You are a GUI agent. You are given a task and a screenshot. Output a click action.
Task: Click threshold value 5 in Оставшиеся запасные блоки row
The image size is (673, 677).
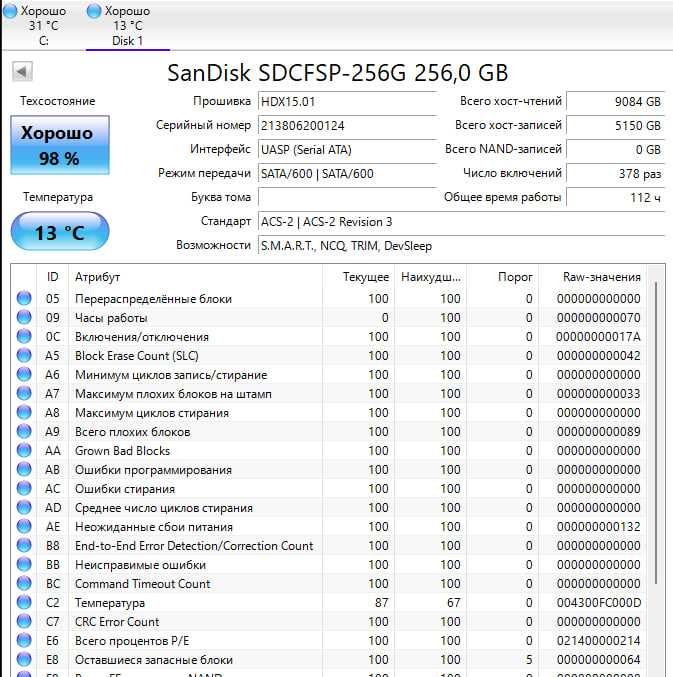coord(529,660)
